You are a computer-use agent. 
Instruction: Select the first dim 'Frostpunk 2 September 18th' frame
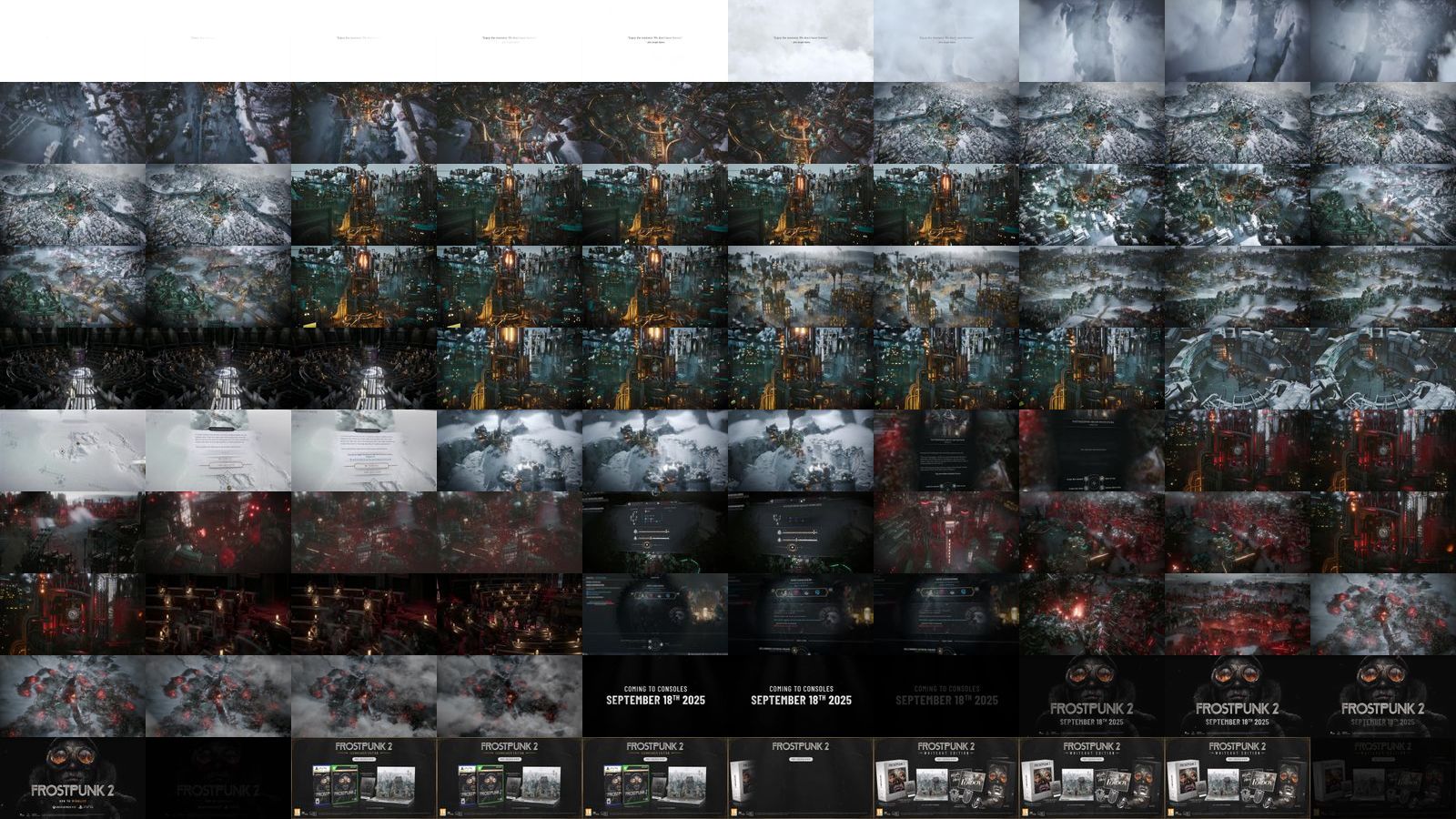click(x=1092, y=696)
